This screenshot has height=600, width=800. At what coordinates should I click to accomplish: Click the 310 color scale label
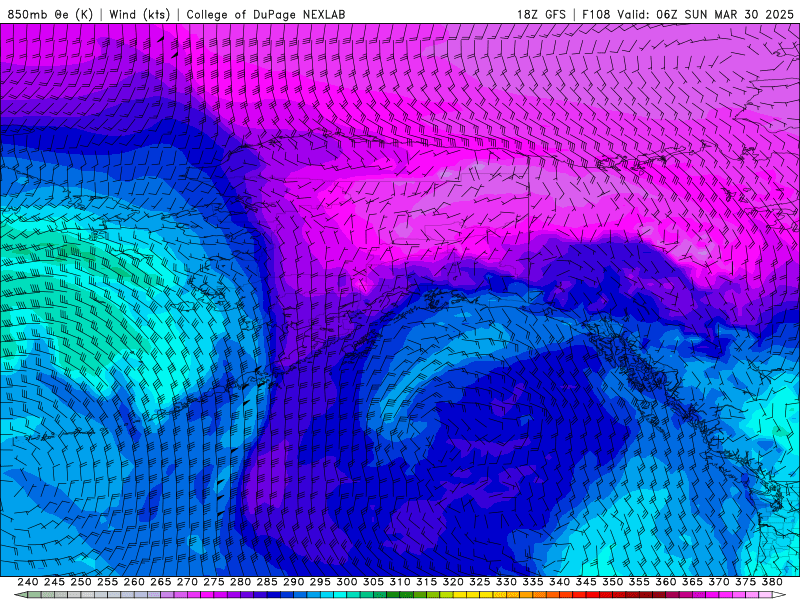399,582
